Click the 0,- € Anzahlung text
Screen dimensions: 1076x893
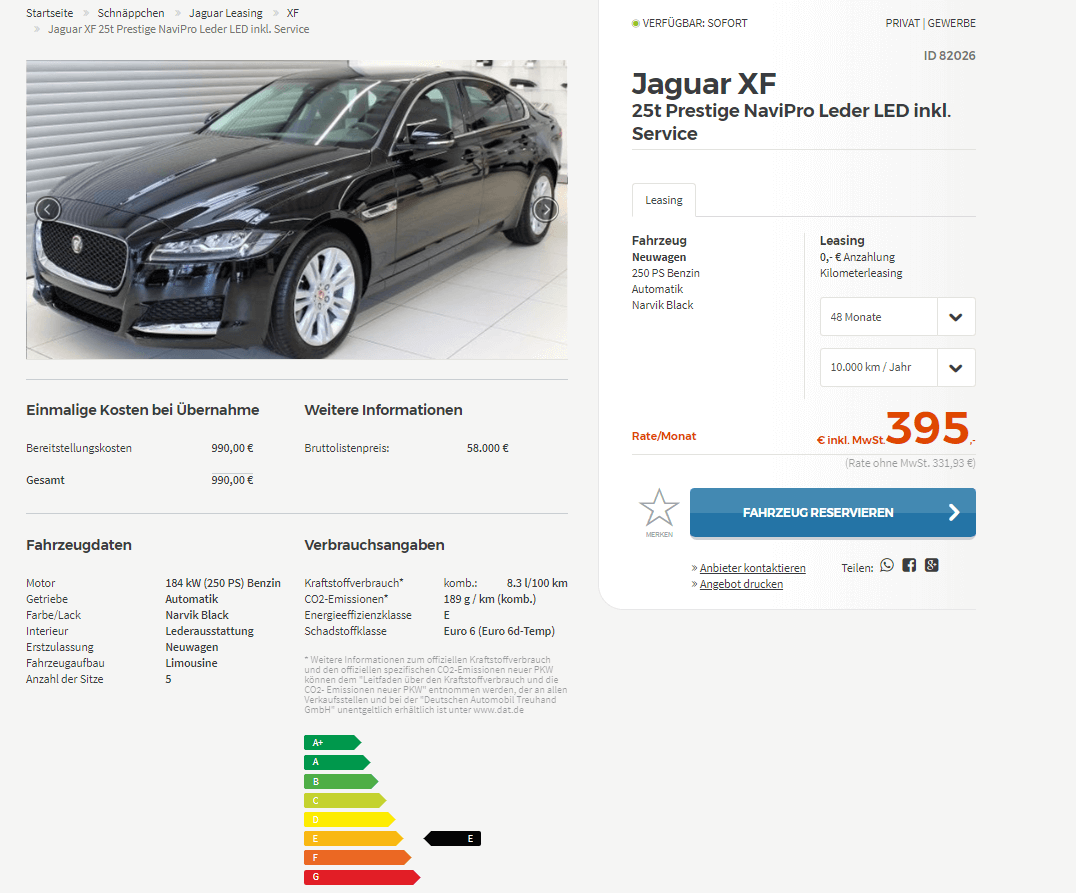click(x=857, y=257)
